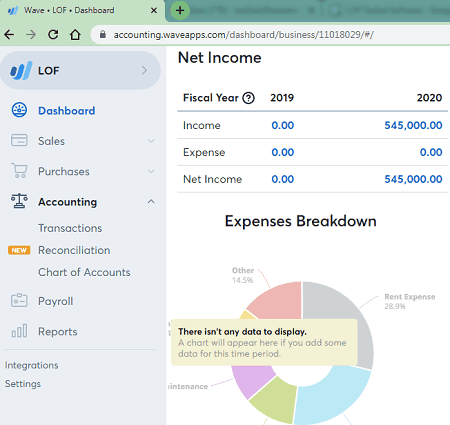Expand the Purchases menu chevron
Screen dimensions: 450x425
[x=151, y=171]
